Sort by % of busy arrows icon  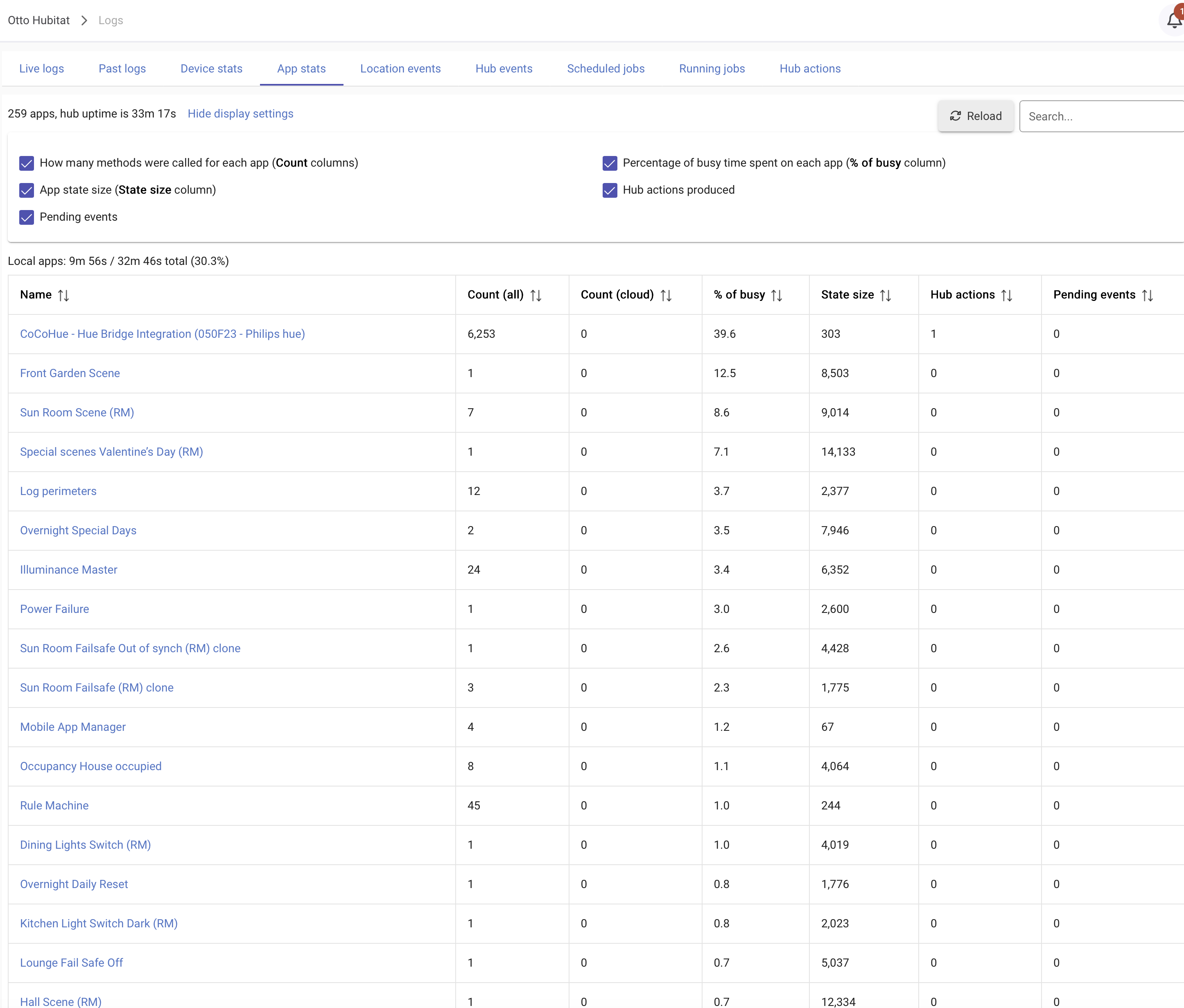coord(777,296)
